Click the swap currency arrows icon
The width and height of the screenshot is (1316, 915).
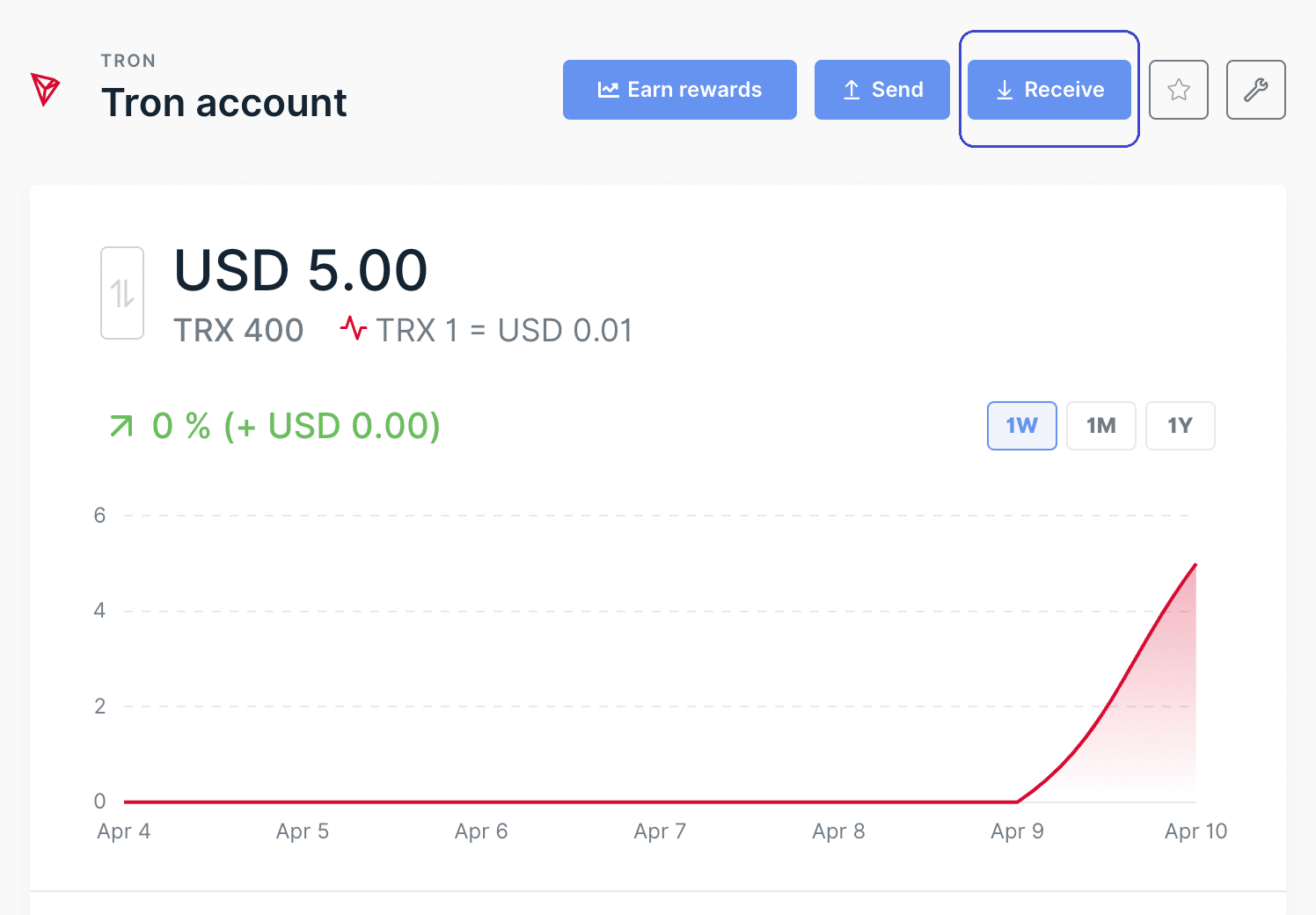[122, 293]
